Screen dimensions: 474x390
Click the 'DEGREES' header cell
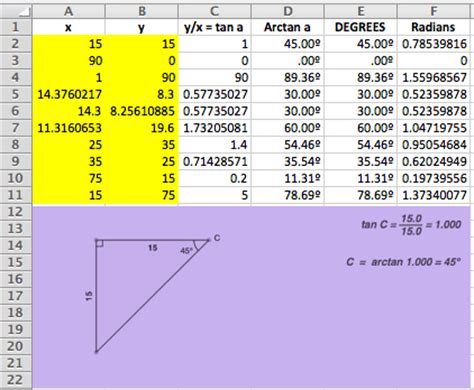360,27
